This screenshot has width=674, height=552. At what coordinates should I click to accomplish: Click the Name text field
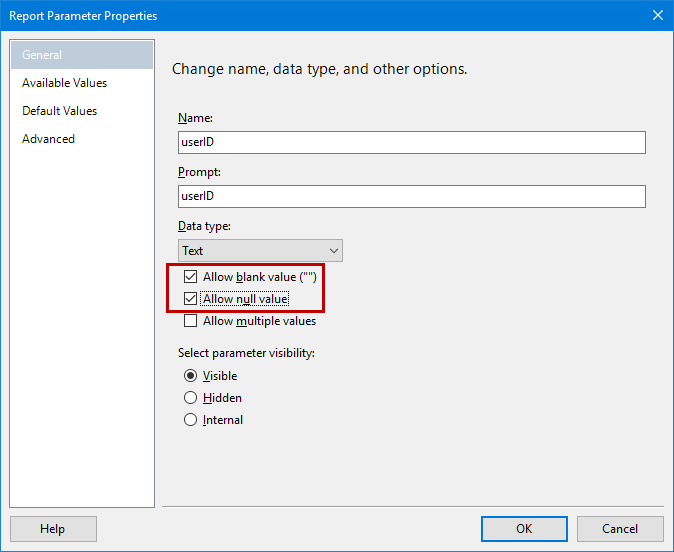(x=411, y=142)
